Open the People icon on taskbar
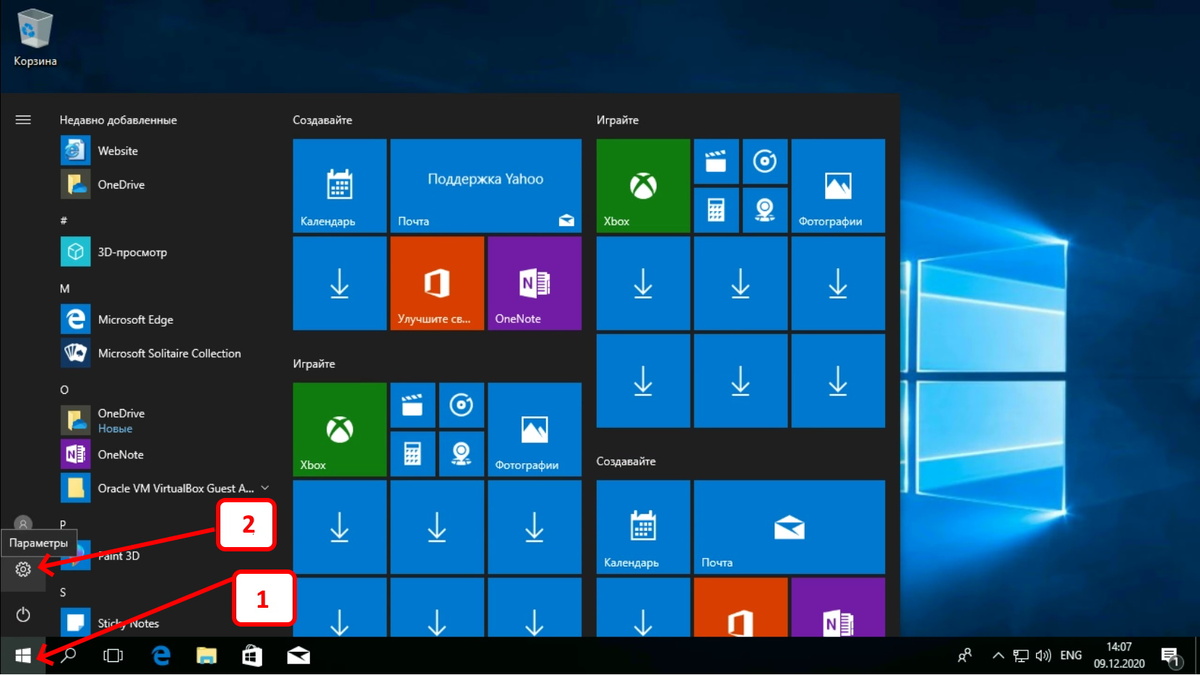 (x=965, y=656)
